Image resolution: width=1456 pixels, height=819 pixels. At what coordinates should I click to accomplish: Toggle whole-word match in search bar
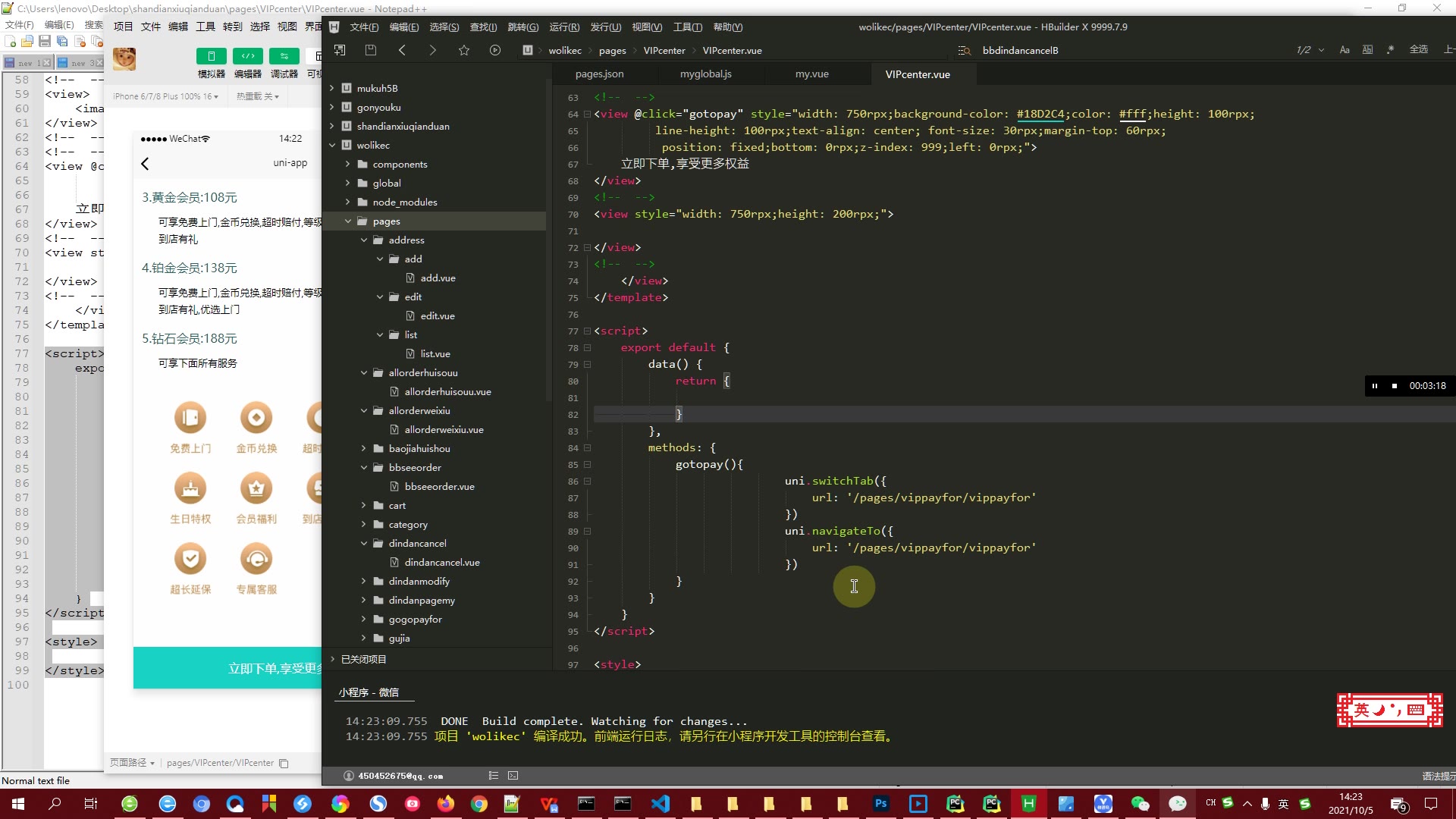pyautogui.click(x=1368, y=50)
